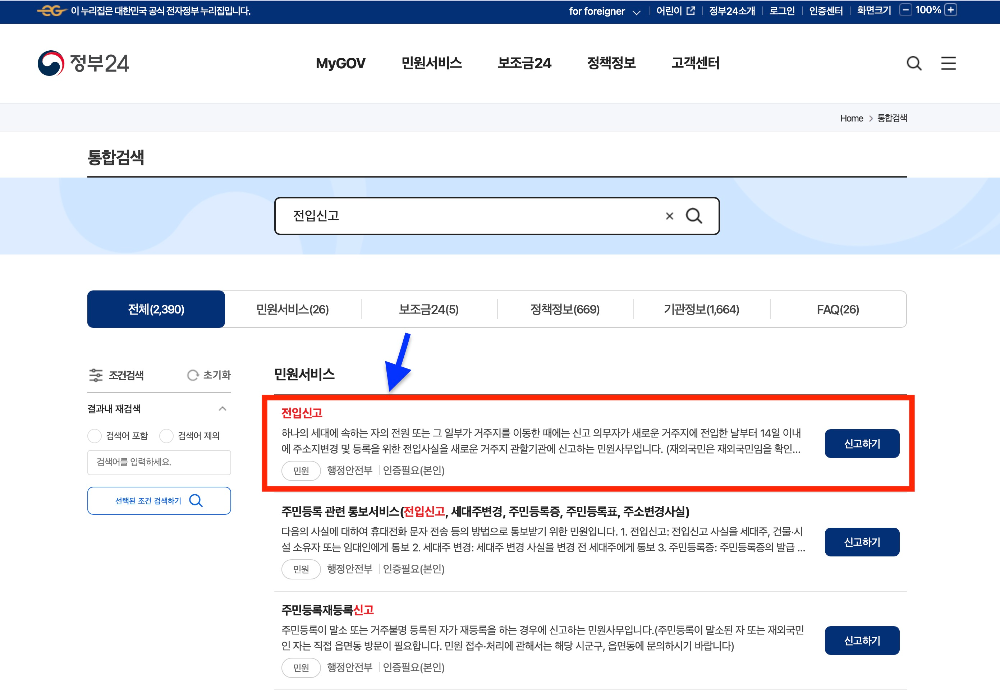Image resolution: width=1000 pixels, height=695 pixels.
Task: Click the 로그인 link in the top bar
Action: [x=781, y=10]
